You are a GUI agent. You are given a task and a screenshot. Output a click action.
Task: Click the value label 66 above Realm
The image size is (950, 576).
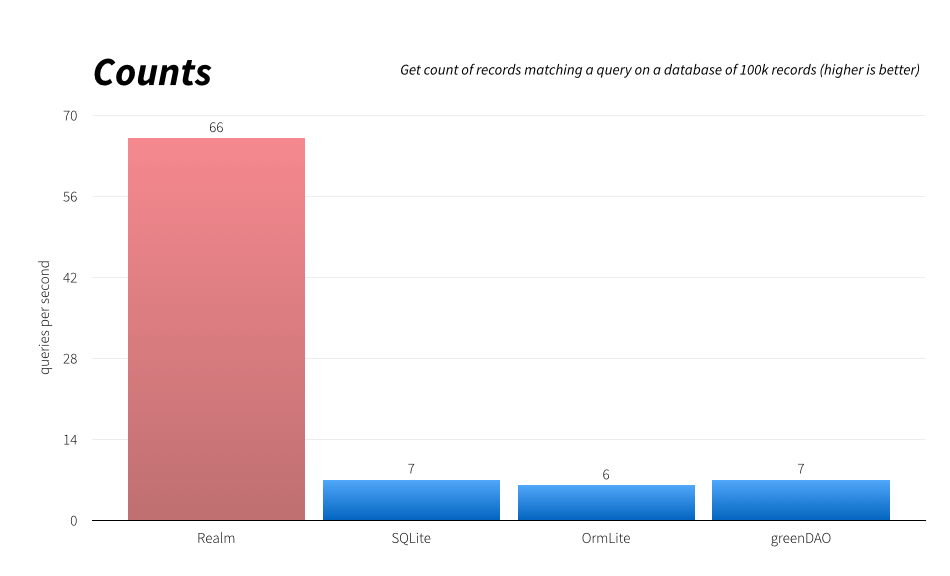click(216, 127)
